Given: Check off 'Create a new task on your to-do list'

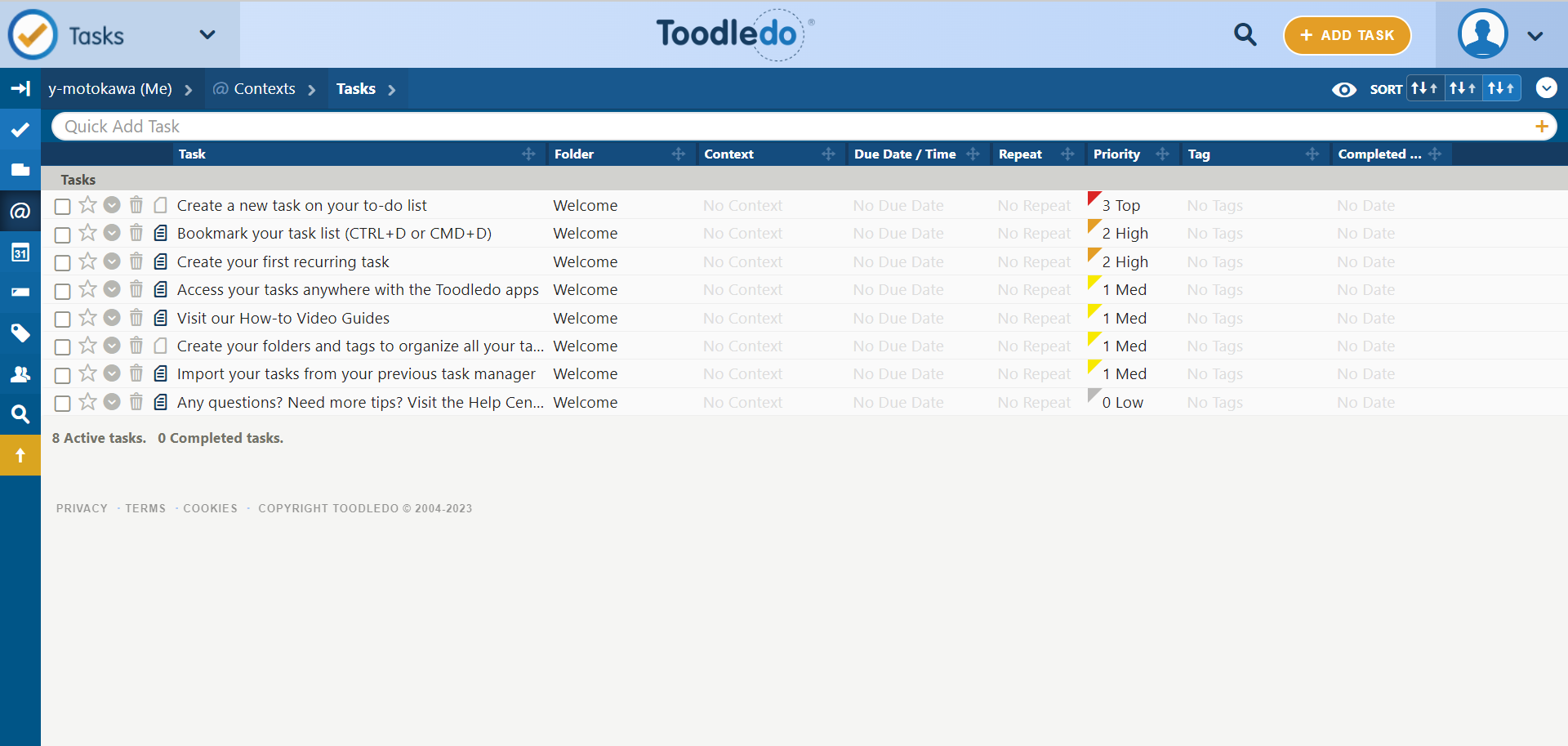Looking at the screenshot, I should click(x=62, y=207).
